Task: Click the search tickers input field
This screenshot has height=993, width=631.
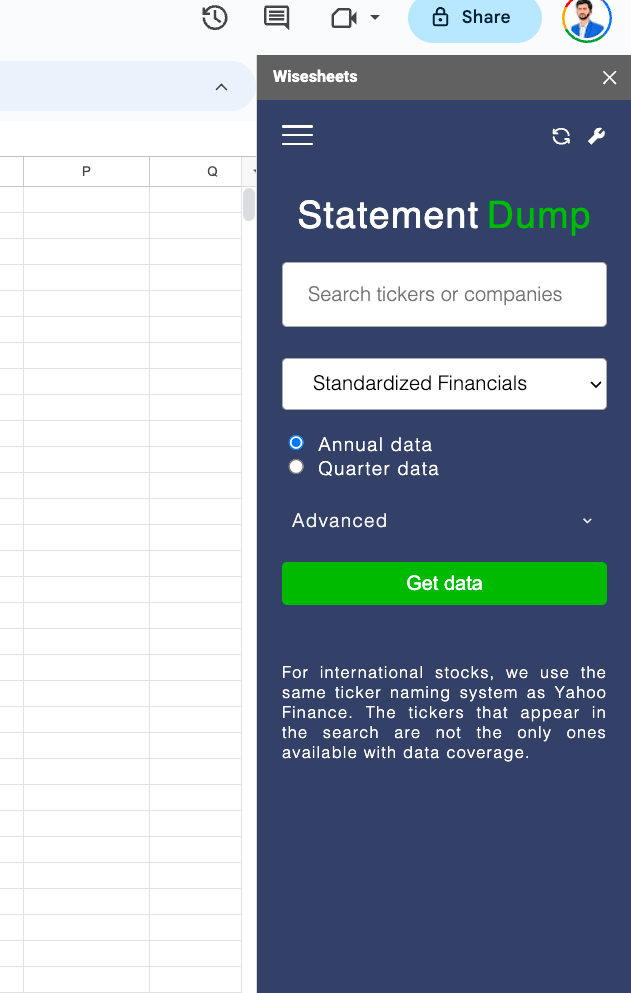Action: [x=444, y=294]
